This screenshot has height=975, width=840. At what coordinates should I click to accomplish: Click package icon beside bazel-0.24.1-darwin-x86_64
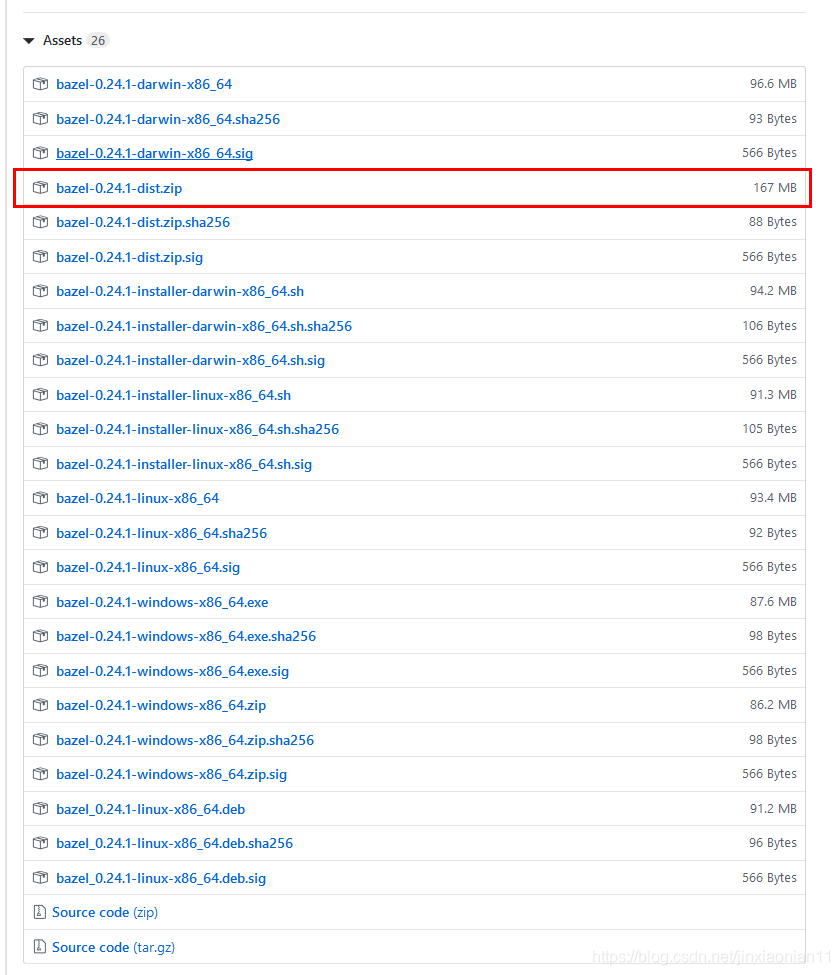tap(40, 83)
